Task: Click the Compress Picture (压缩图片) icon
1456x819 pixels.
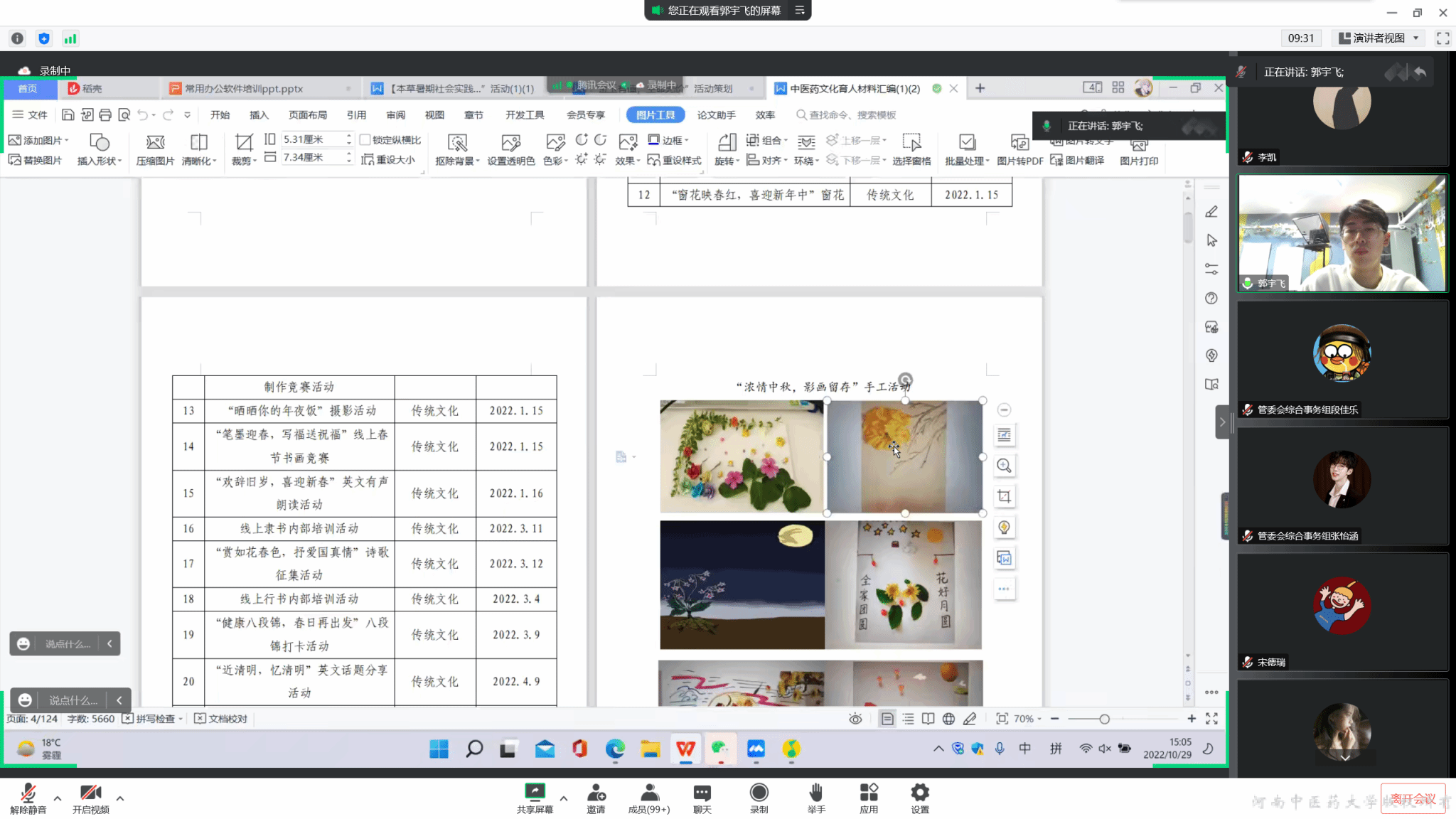Action: click(x=155, y=142)
